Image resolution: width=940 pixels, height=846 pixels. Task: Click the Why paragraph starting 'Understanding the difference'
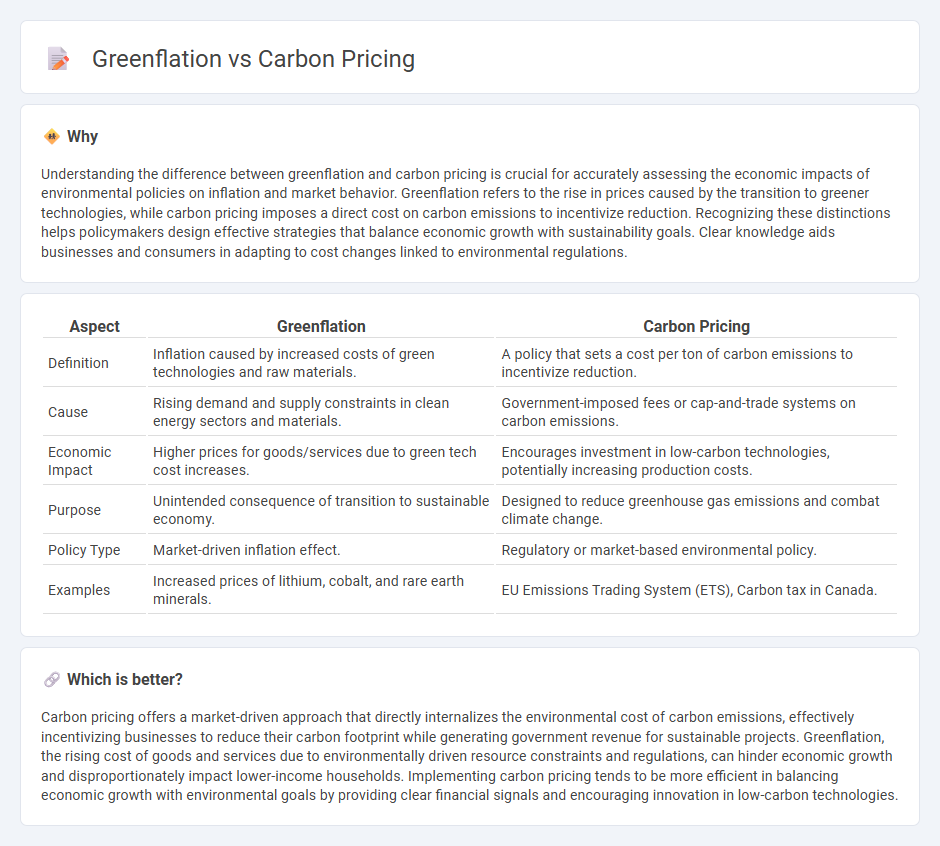(466, 213)
